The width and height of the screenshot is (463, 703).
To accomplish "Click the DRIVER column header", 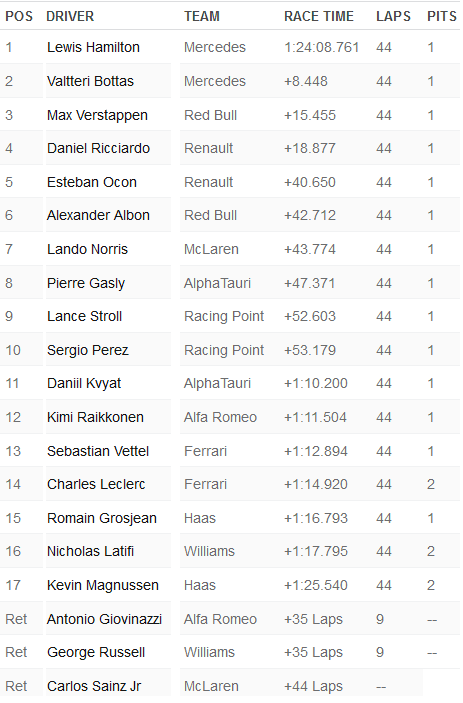I will pos(70,17).
